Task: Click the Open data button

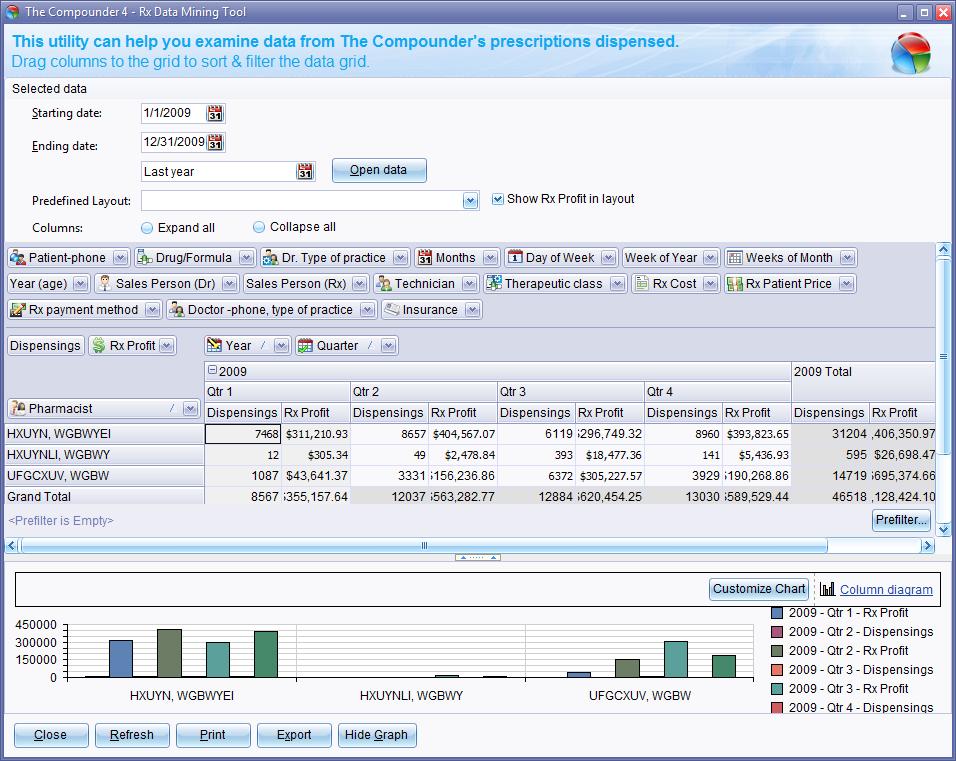Action: 379,170
